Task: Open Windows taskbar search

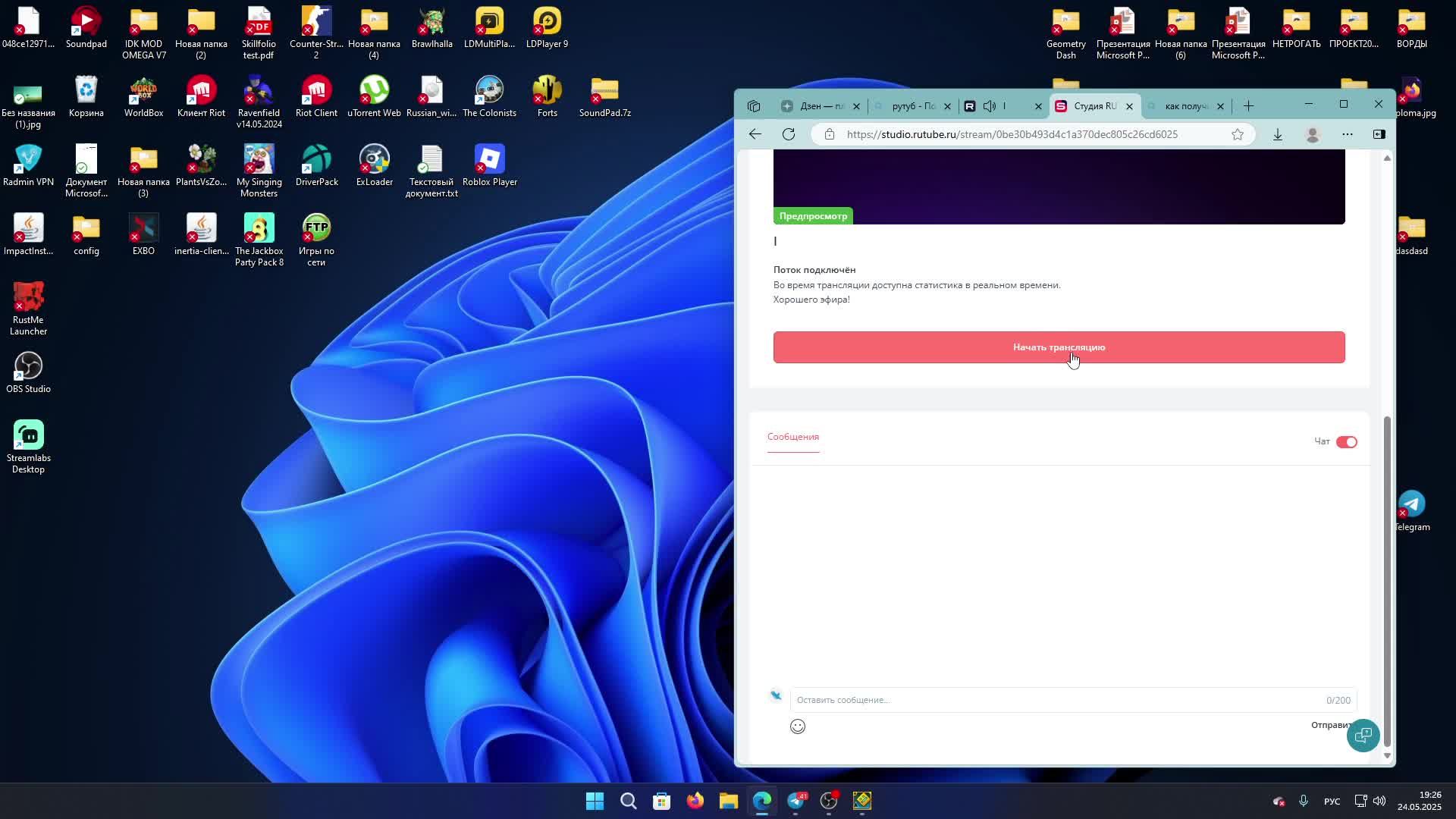Action: (628, 801)
